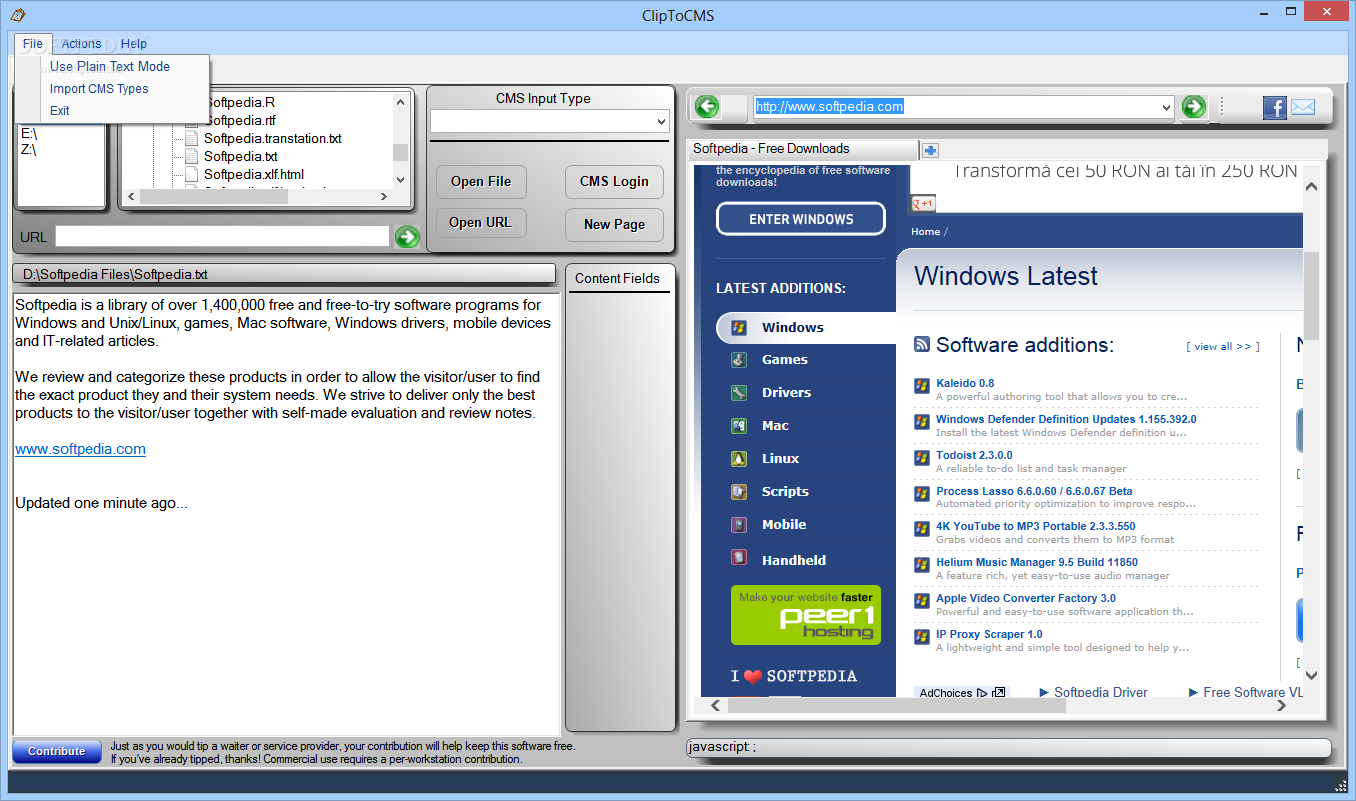Switch to Softpedia - Free Downloads tab

click(803, 149)
